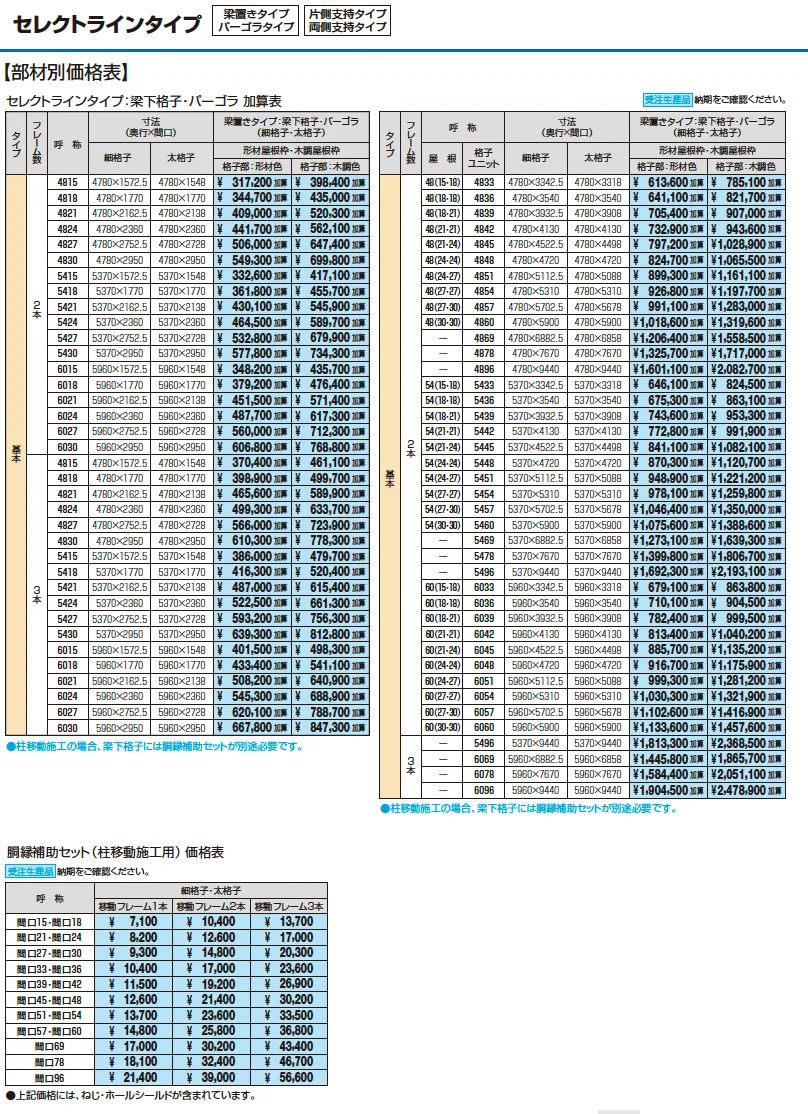The width and height of the screenshot is (808, 1114).
Task: Select the 間口96 row label
Action: (x=50, y=1078)
